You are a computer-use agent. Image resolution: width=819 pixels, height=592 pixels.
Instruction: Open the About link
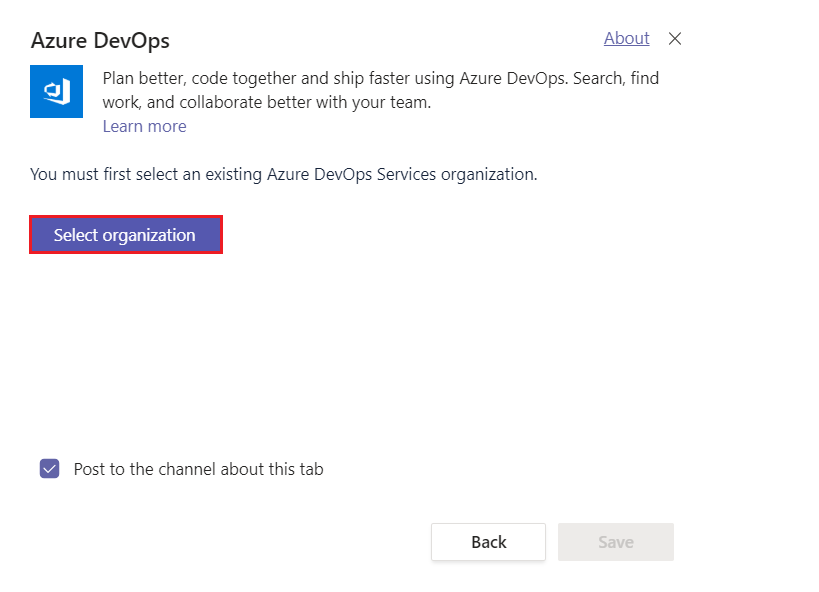[x=626, y=38]
